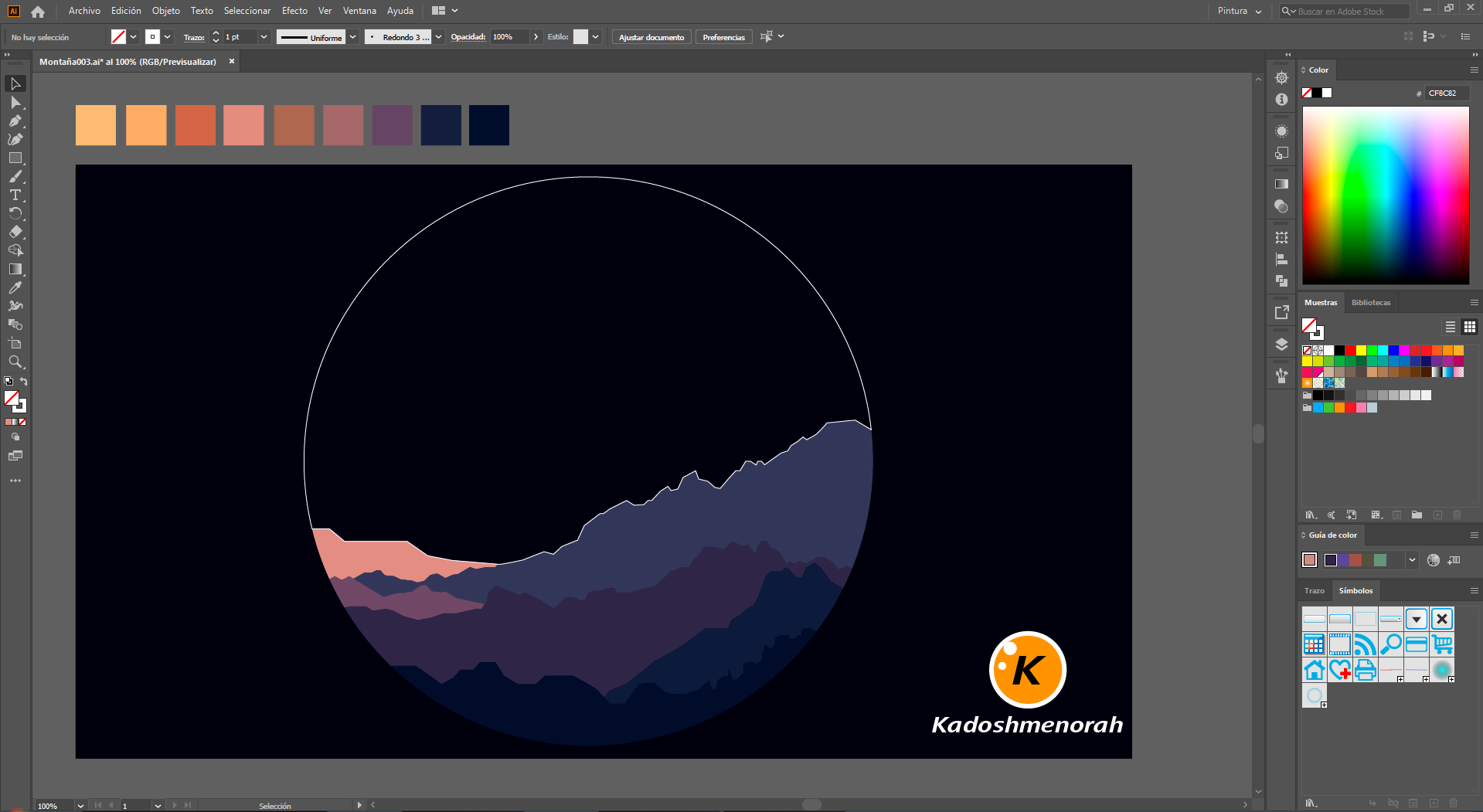Open Color panel options menu
Image resolution: width=1483 pixels, height=812 pixels.
1474,70
